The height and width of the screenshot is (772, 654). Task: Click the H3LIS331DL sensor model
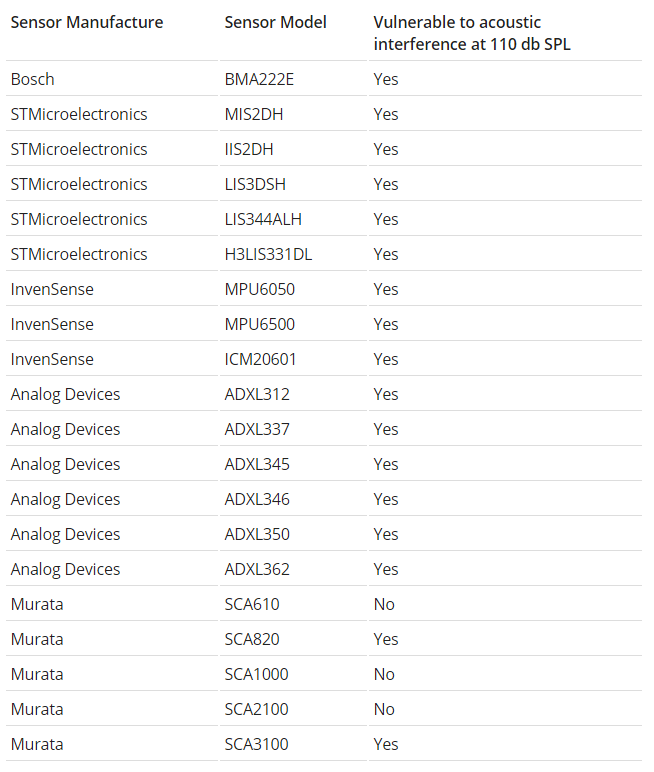coord(268,254)
